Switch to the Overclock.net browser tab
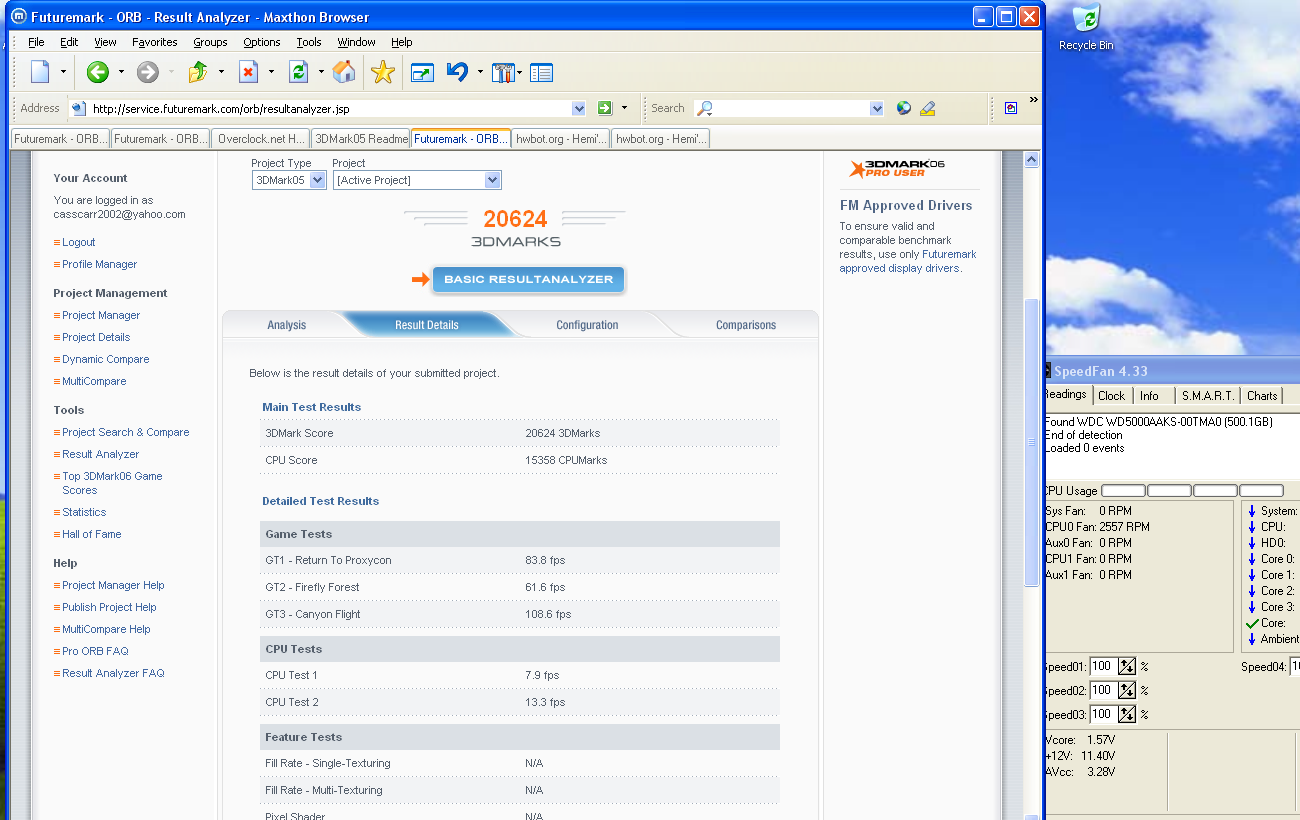This screenshot has width=1300, height=820. [260, 139]
